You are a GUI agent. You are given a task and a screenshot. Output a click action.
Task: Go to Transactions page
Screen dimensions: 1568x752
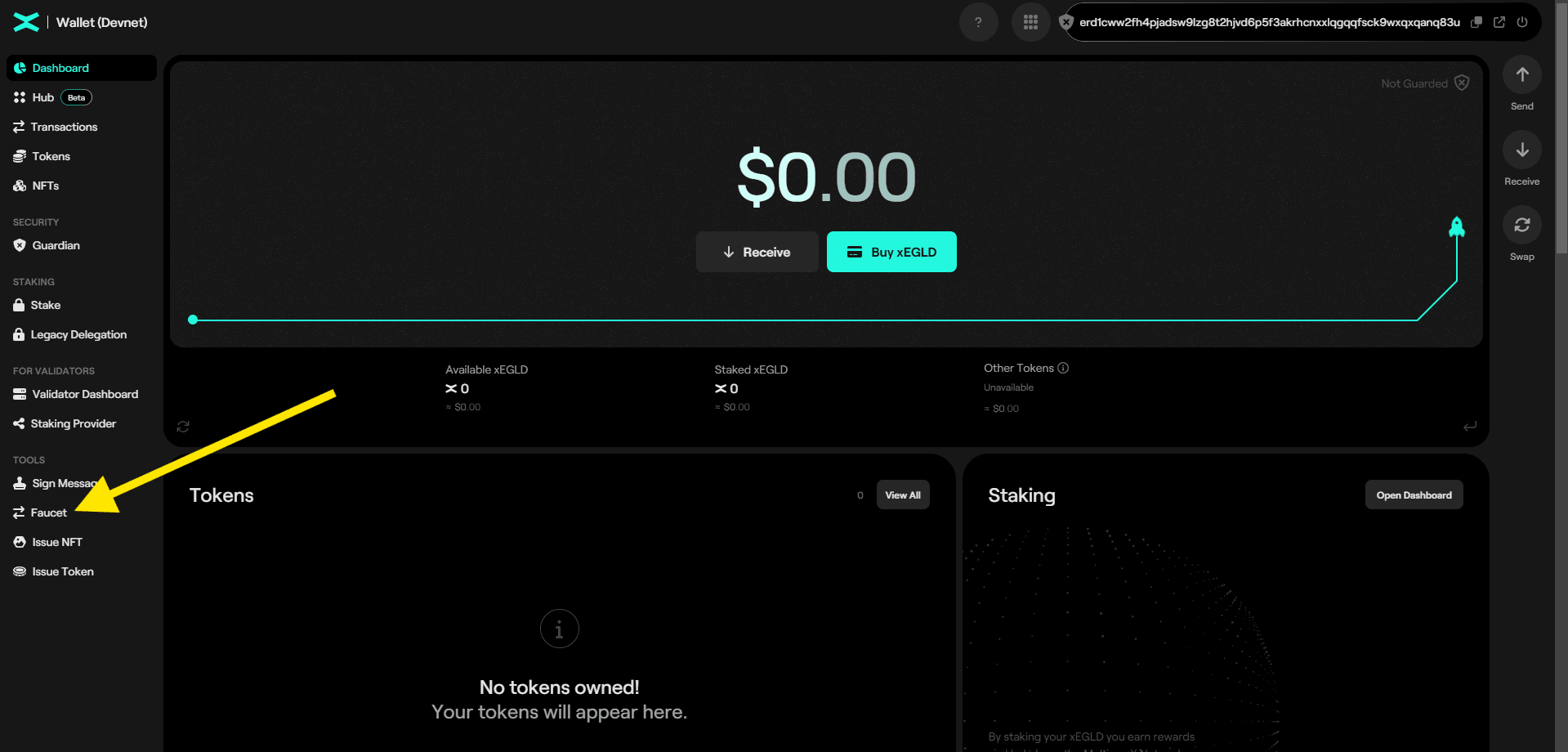[x=82, y=127]
